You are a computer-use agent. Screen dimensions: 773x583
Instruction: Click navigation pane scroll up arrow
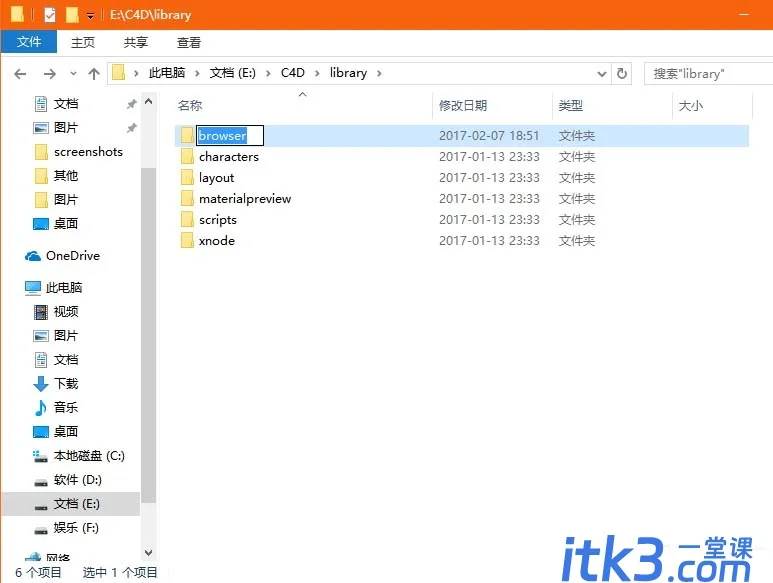click(x=148, y=102)
